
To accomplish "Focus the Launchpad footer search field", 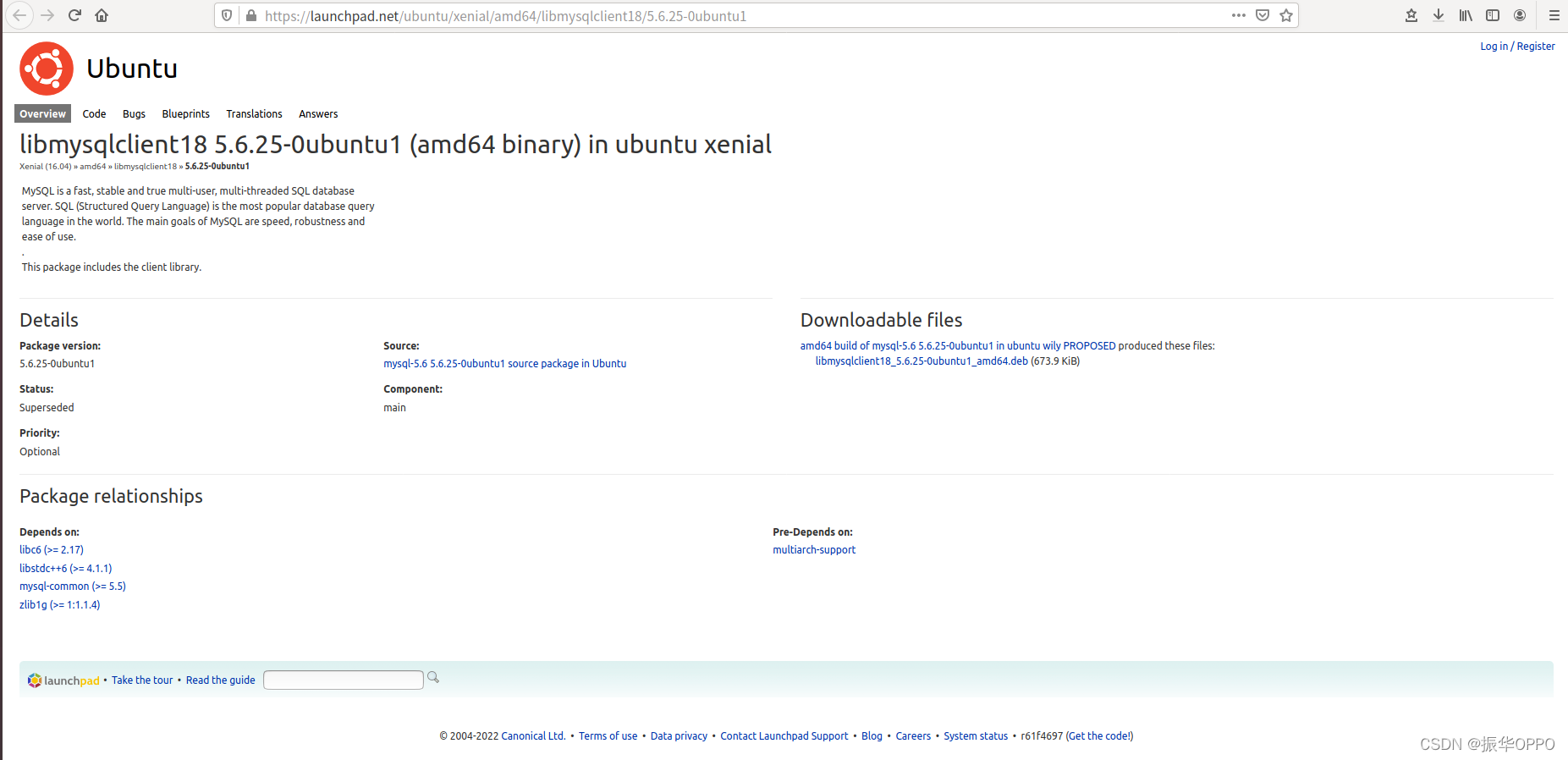I will (343, 680).
